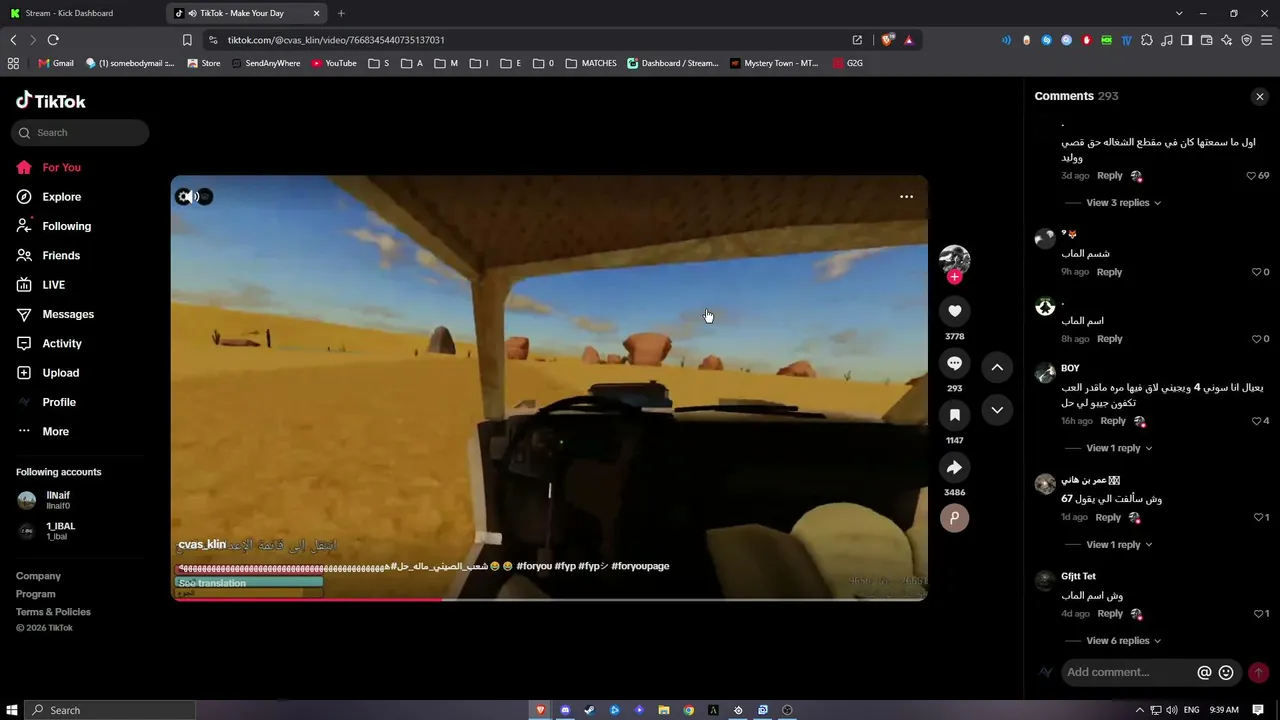Close the Comments panel

pyautogui.click(x=1259, y=97)
